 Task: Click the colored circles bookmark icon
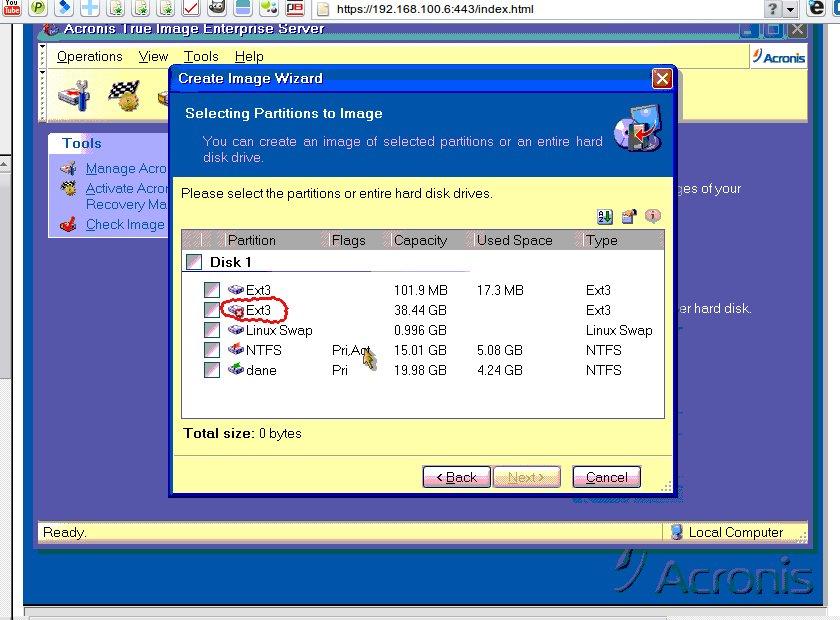click(x=268, y=8)
